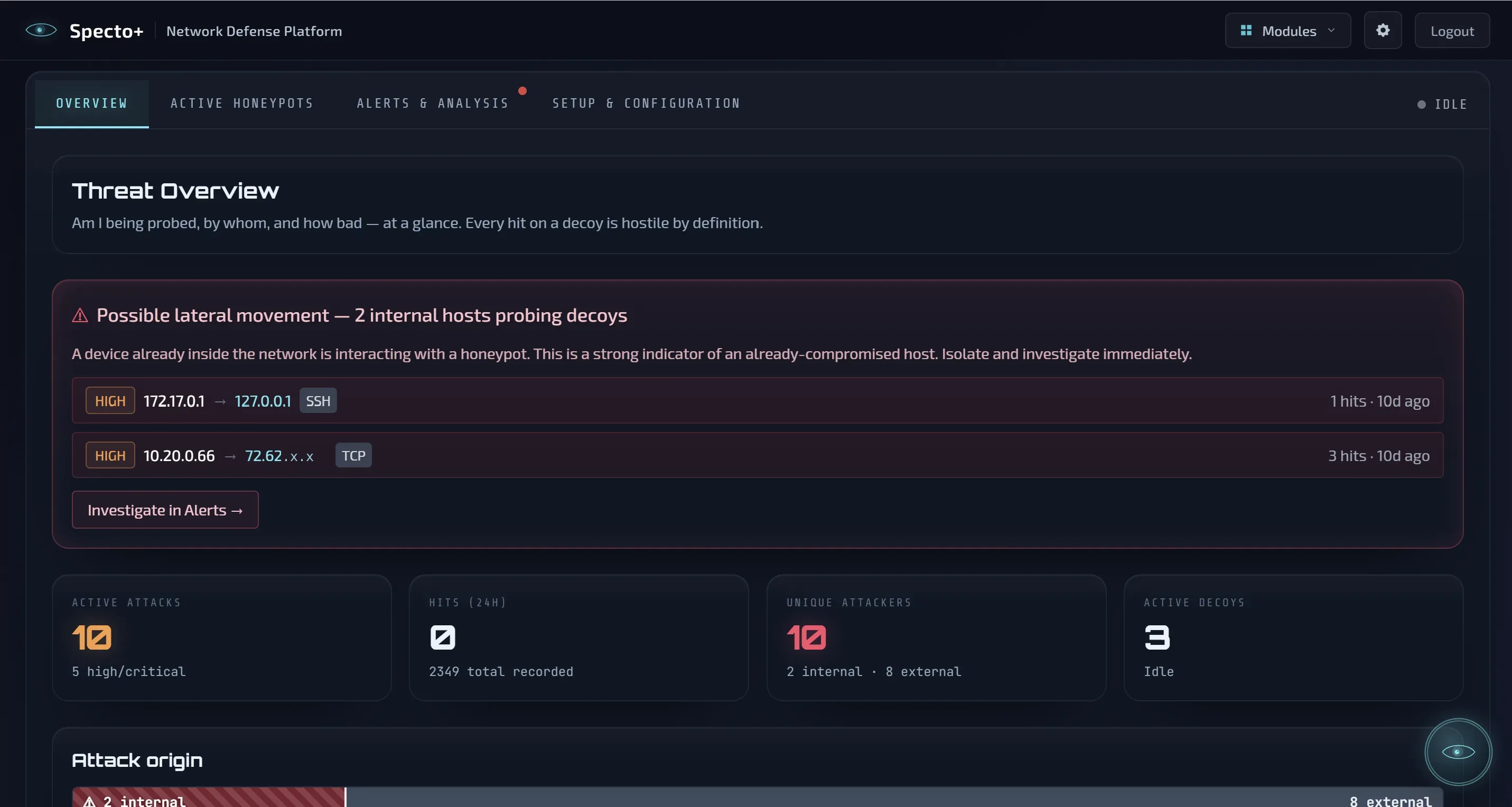The image size is (1512, 807).
Task: Open Setup & Configuration tab
Action: 646,104
